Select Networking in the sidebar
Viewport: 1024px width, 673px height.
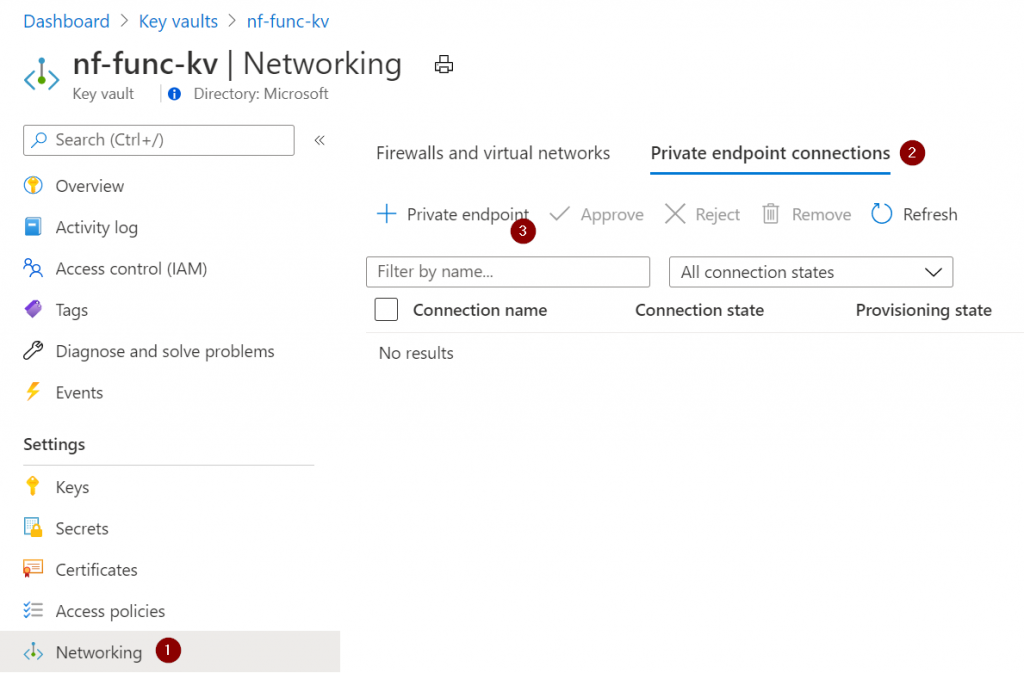click(x=170, y=651)
